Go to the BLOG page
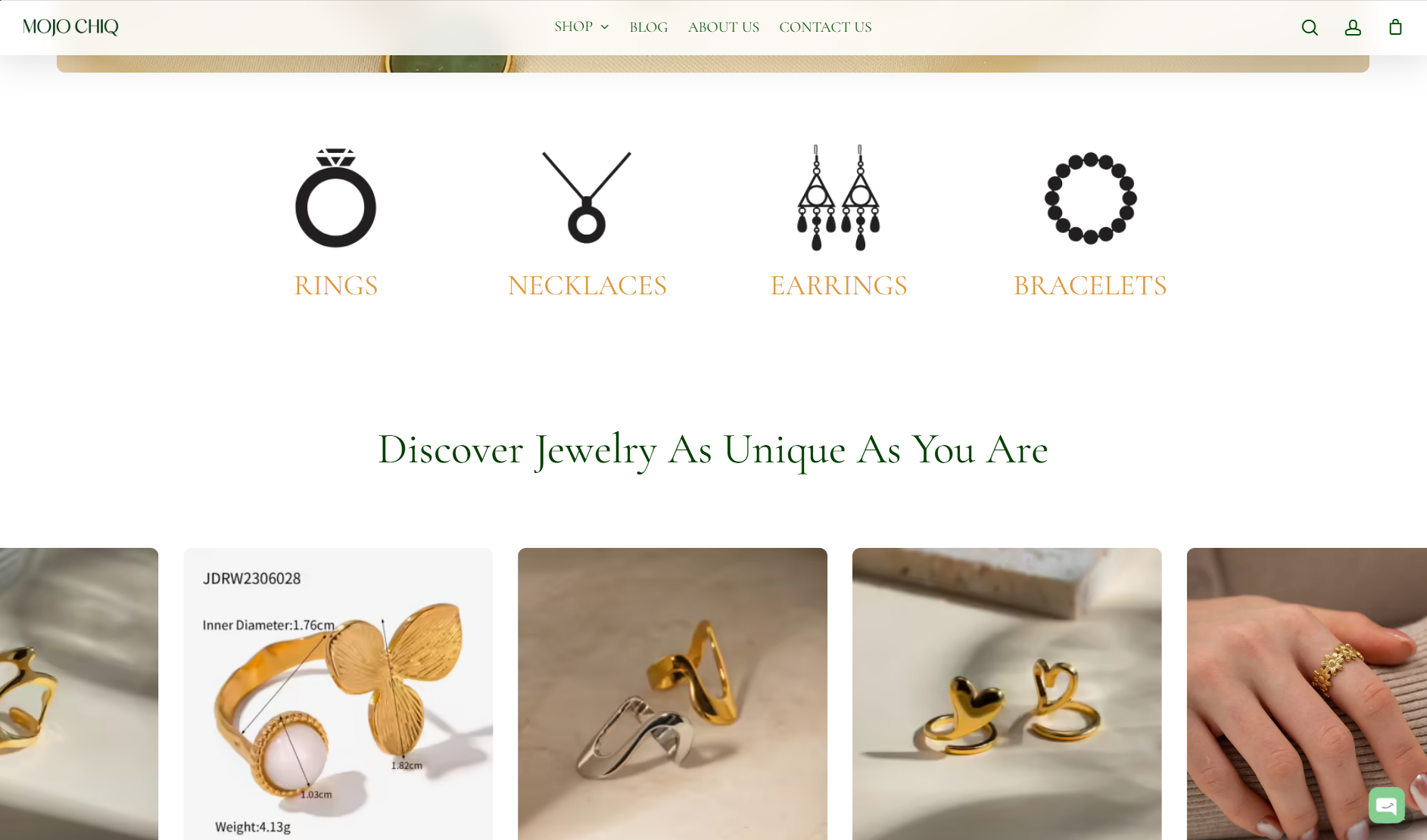Screen dimensions: 1427x840 649,27
